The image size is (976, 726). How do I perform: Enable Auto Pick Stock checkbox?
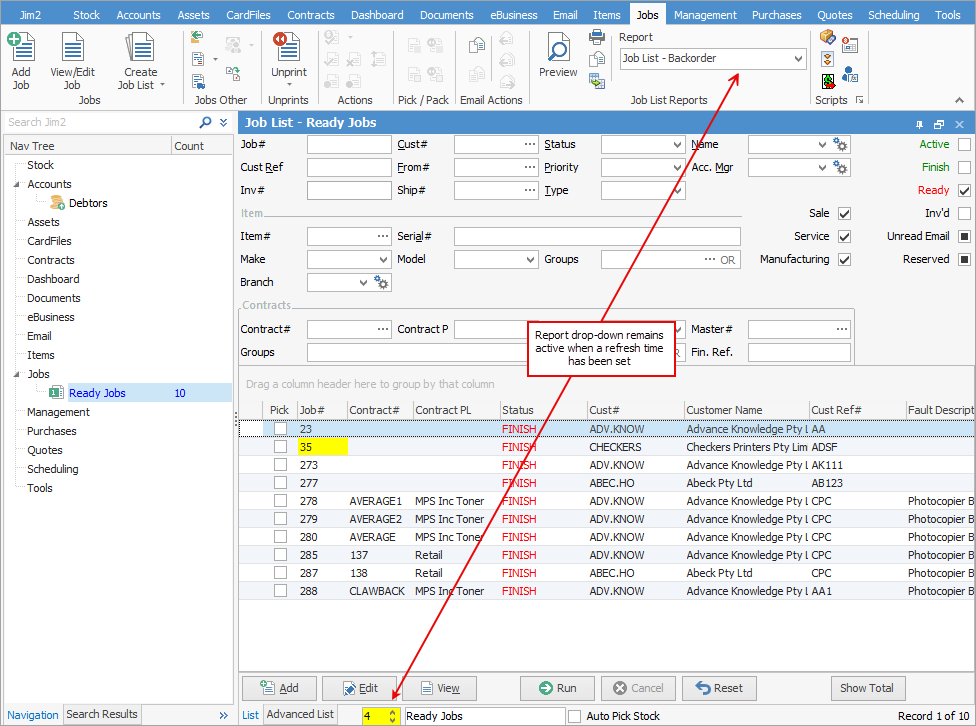[575, 716]
